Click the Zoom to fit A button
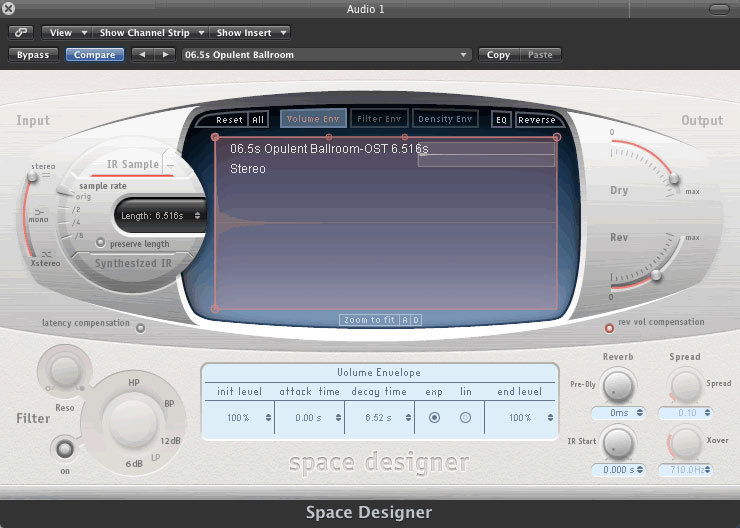 pyautogui.click(x=405, y=320)
